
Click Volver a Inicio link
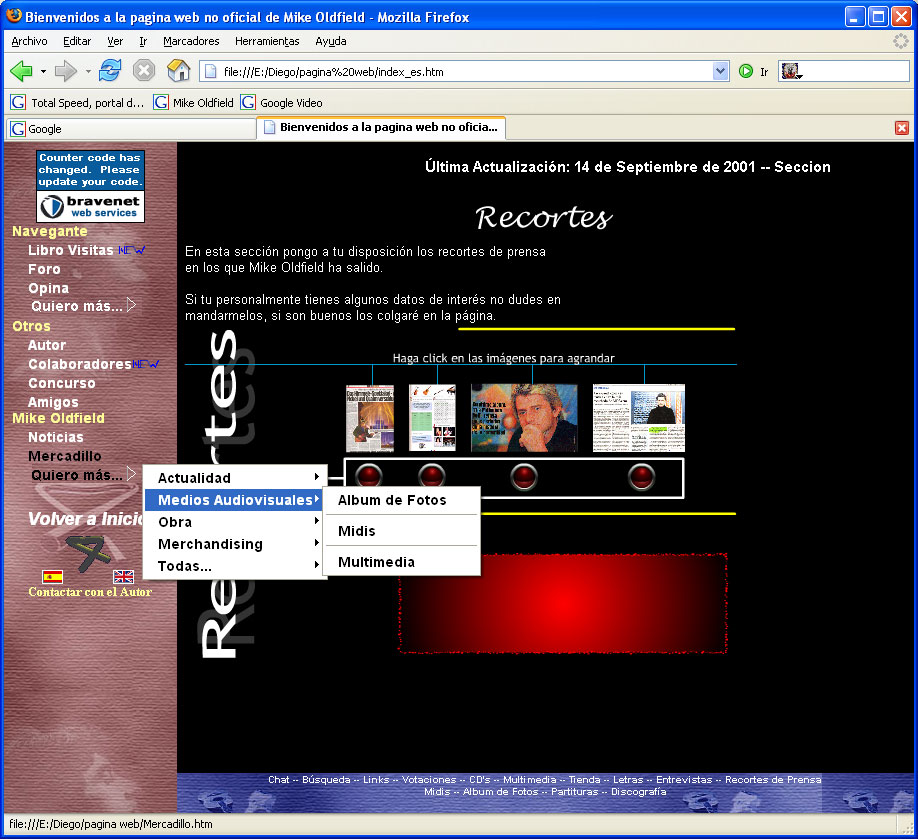pos(85,519)
